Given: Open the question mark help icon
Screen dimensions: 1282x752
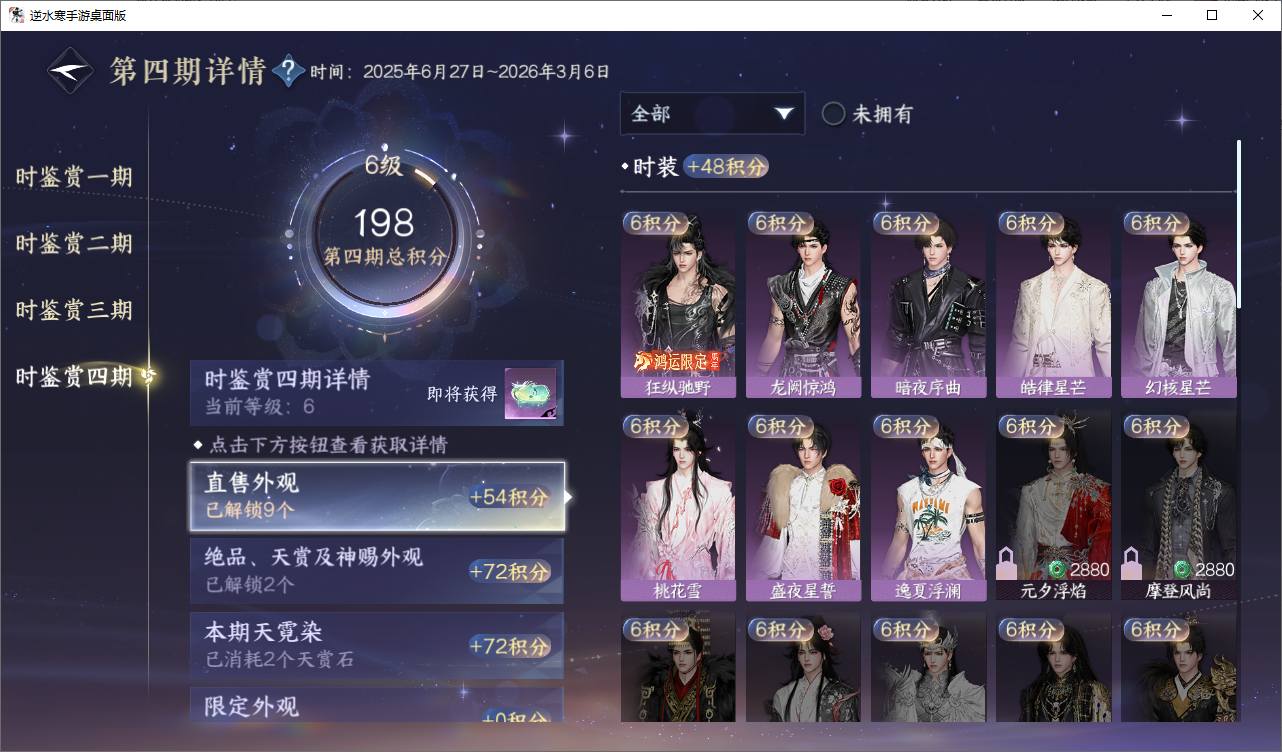Looking at the screenshot, I should [x=288, y=71].
